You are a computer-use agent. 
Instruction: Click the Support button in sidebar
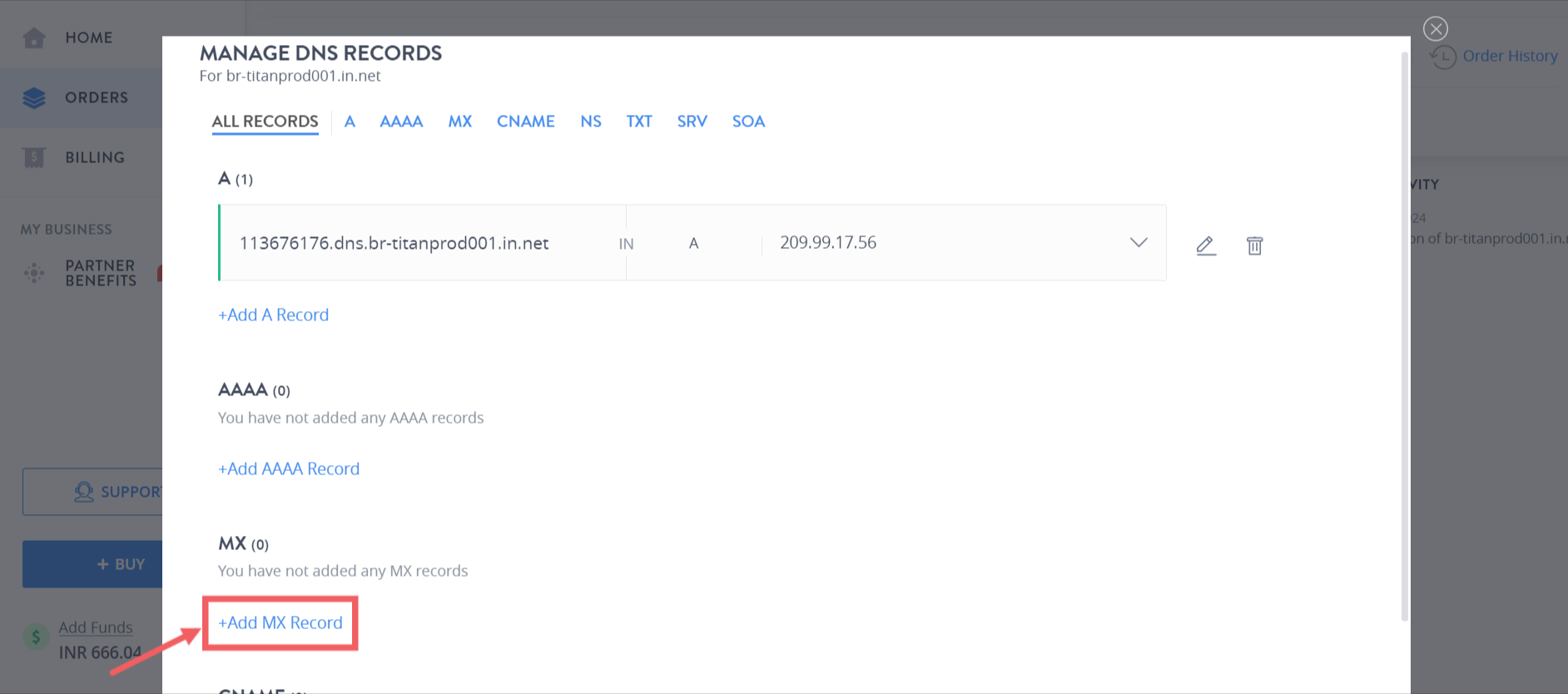point(92,492)
